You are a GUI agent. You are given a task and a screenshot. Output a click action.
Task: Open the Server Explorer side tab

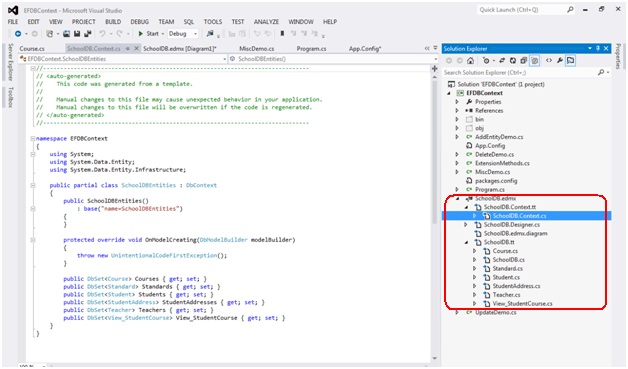pos(11,63)
